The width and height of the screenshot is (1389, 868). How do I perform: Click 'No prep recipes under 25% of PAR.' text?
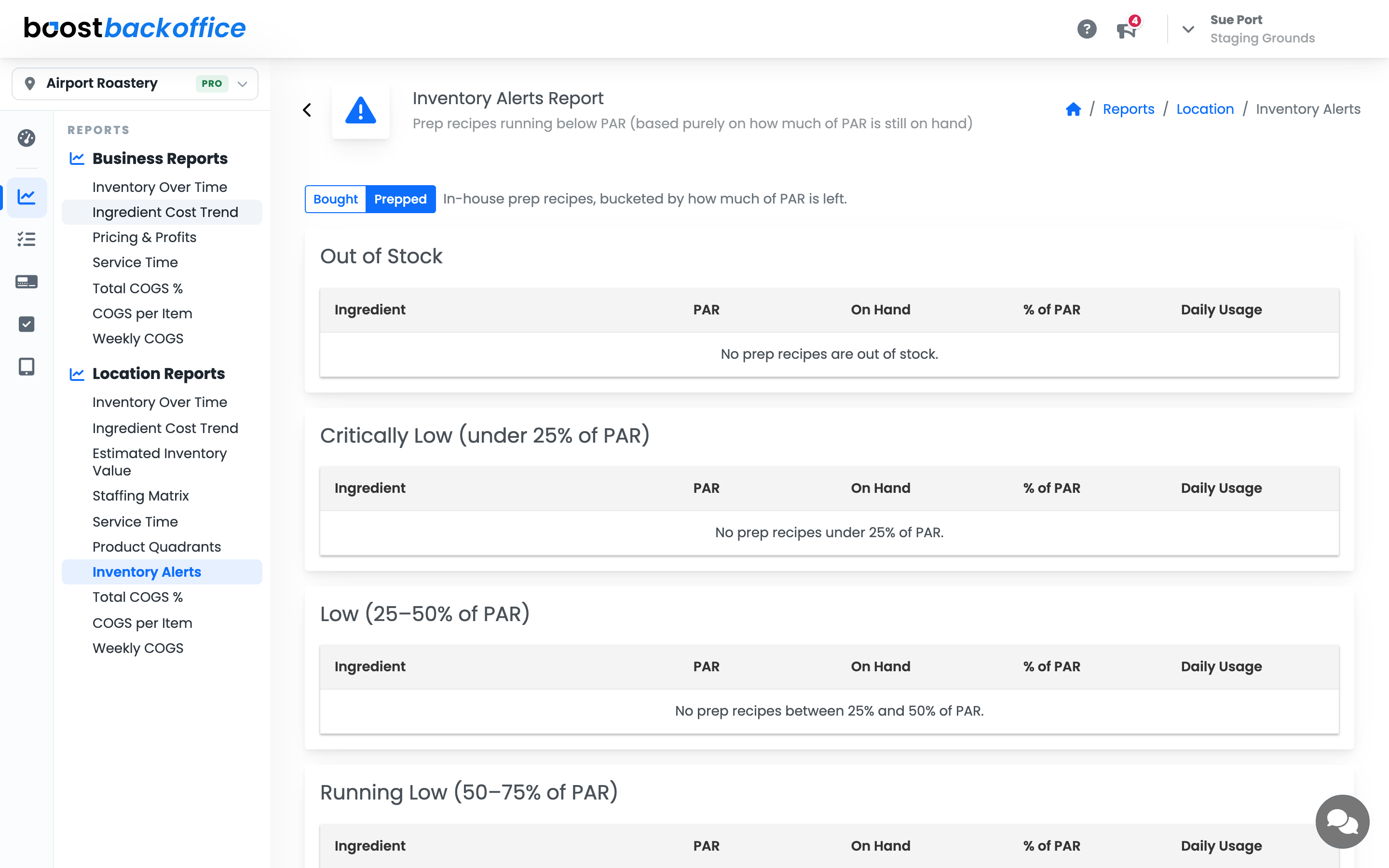click(x=829, y=533)
